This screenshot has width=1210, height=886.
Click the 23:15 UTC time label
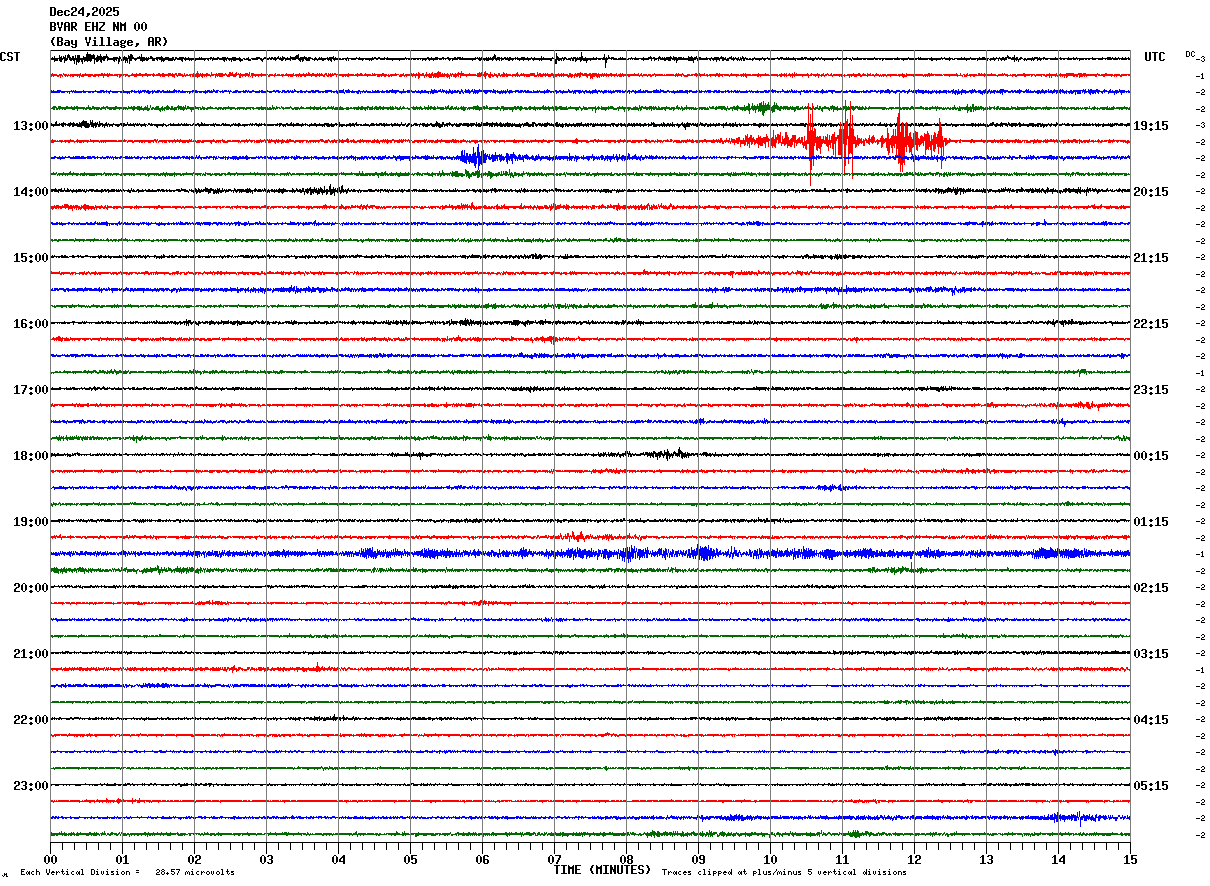click(x=1151, y=390)
